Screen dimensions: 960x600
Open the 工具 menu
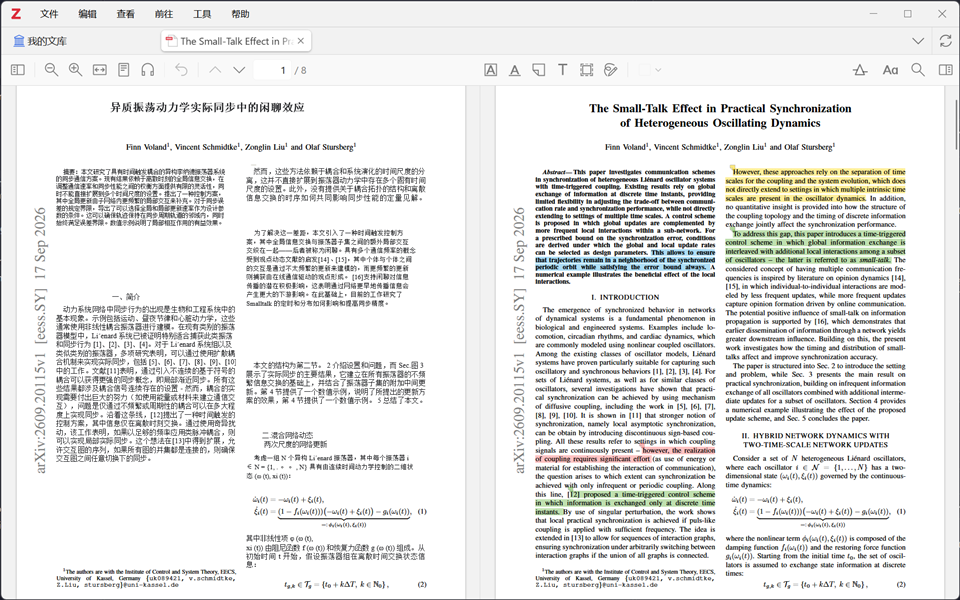point(202,14)
